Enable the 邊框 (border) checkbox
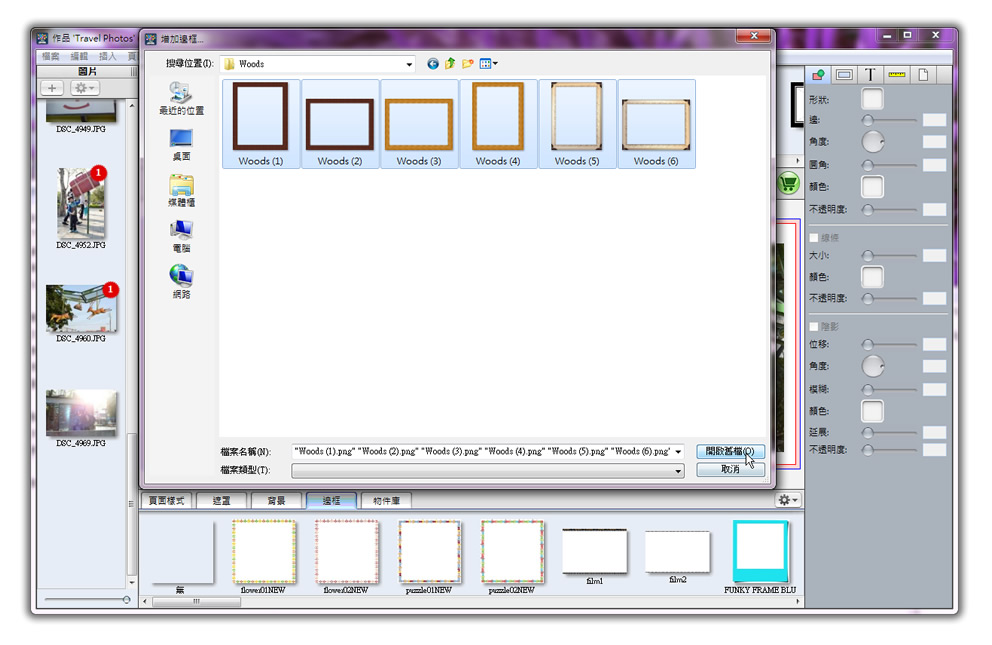 [x=814, y=238]
